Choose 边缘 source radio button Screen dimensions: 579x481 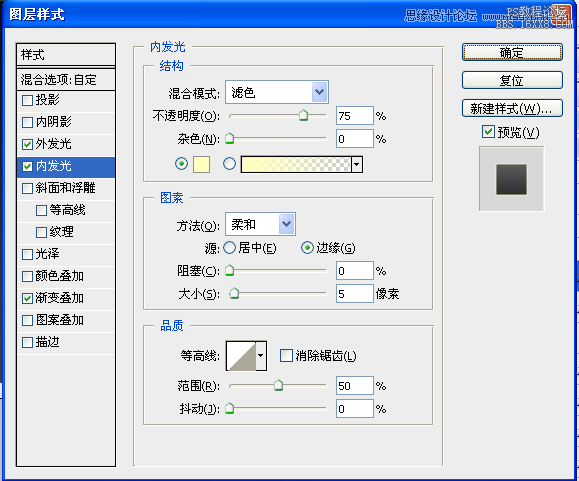307,248
